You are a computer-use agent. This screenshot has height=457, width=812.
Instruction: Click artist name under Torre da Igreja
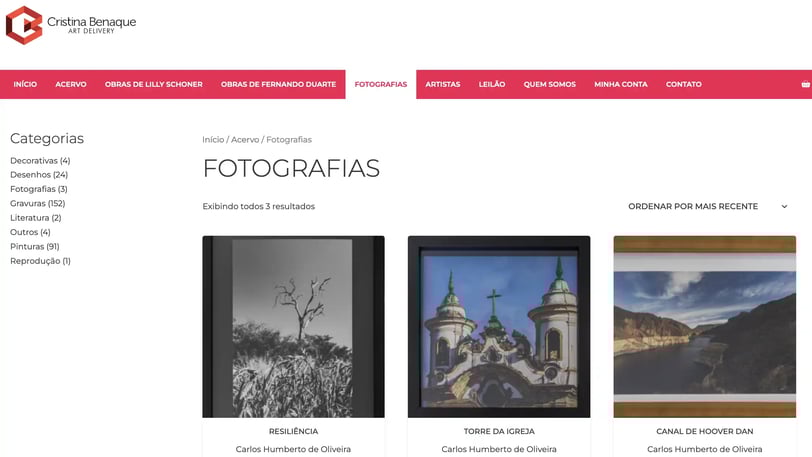[x=499, y=449]
